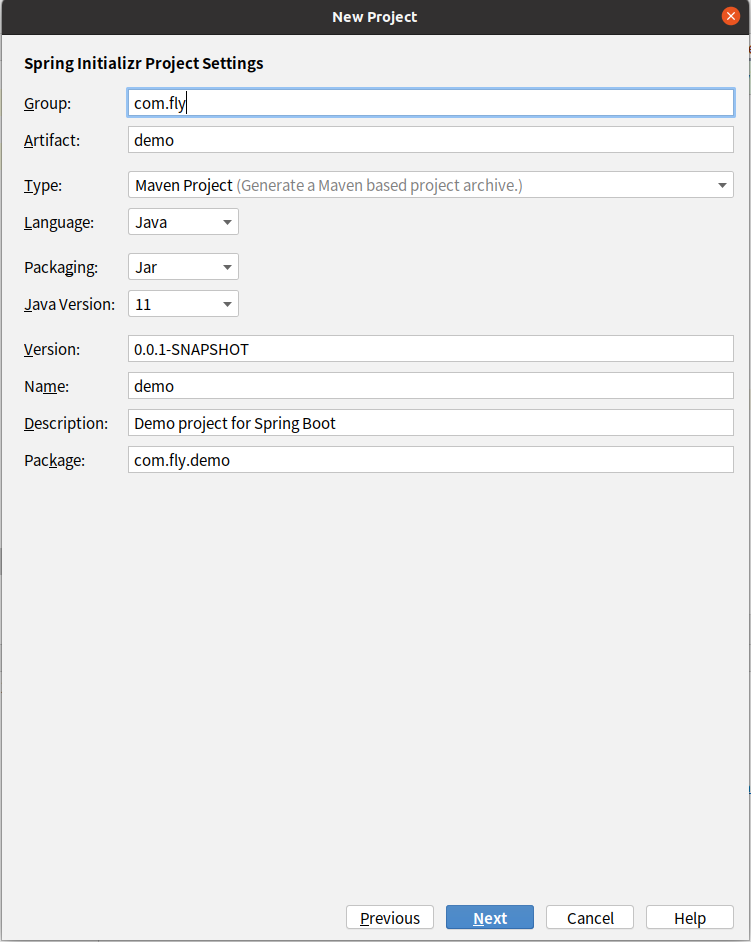Click the Description input field
Viewport: 751px width, 942px height.
coord(431,422)
